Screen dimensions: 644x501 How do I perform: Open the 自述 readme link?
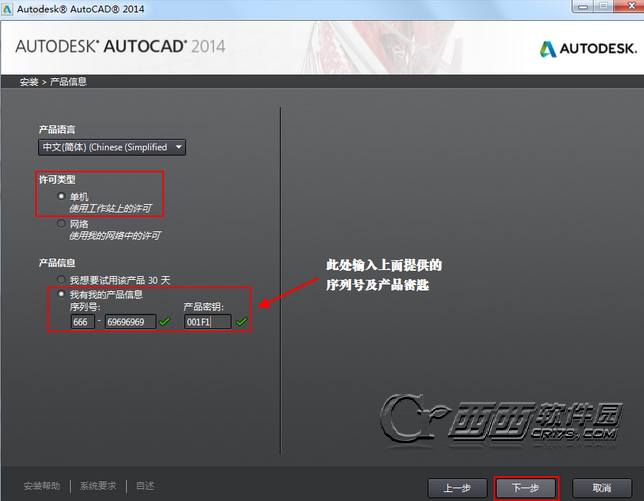(x=145, y=486)
